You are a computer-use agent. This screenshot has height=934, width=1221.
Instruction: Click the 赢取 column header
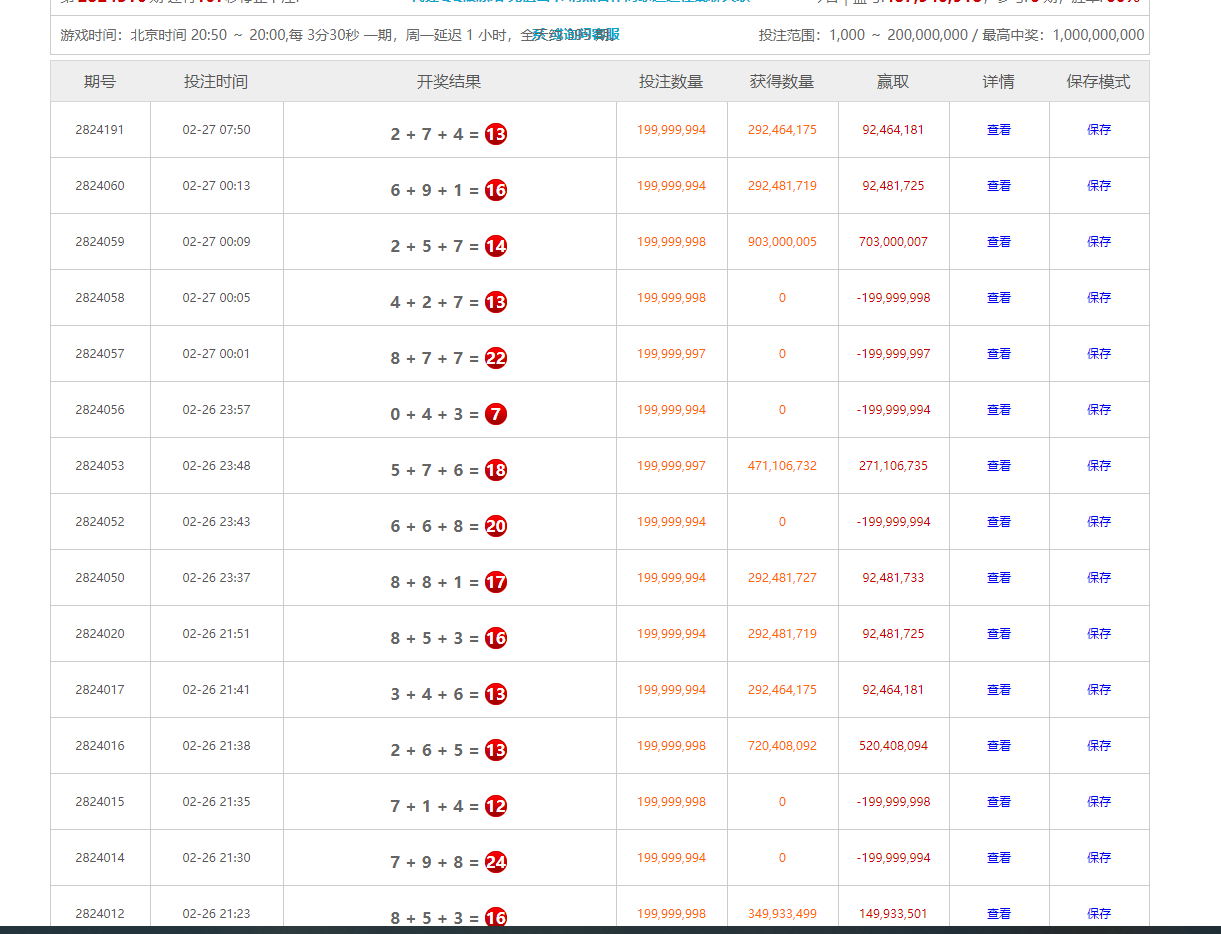(893, 82)
